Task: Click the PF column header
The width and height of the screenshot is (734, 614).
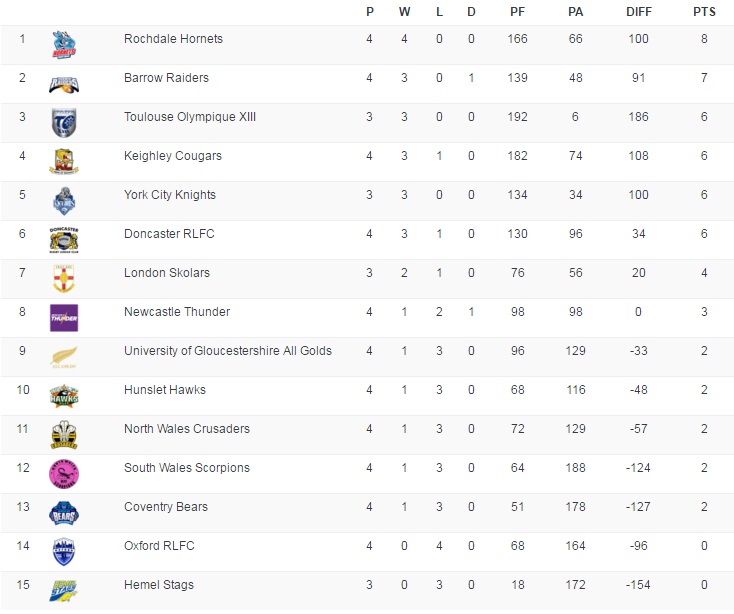Action: [517, 12]
